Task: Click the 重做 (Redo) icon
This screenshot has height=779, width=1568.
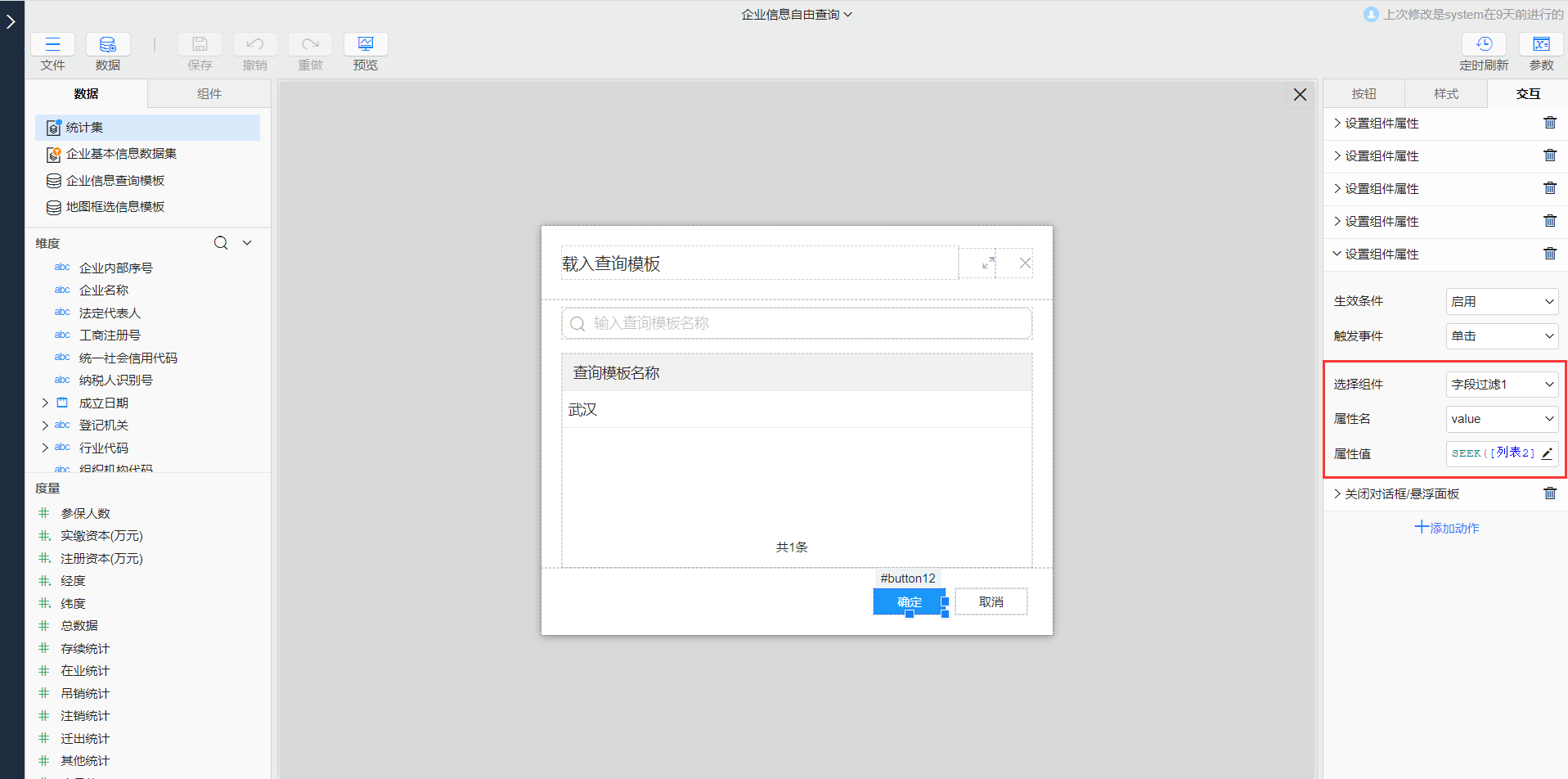Action: (x=310, y=43)
